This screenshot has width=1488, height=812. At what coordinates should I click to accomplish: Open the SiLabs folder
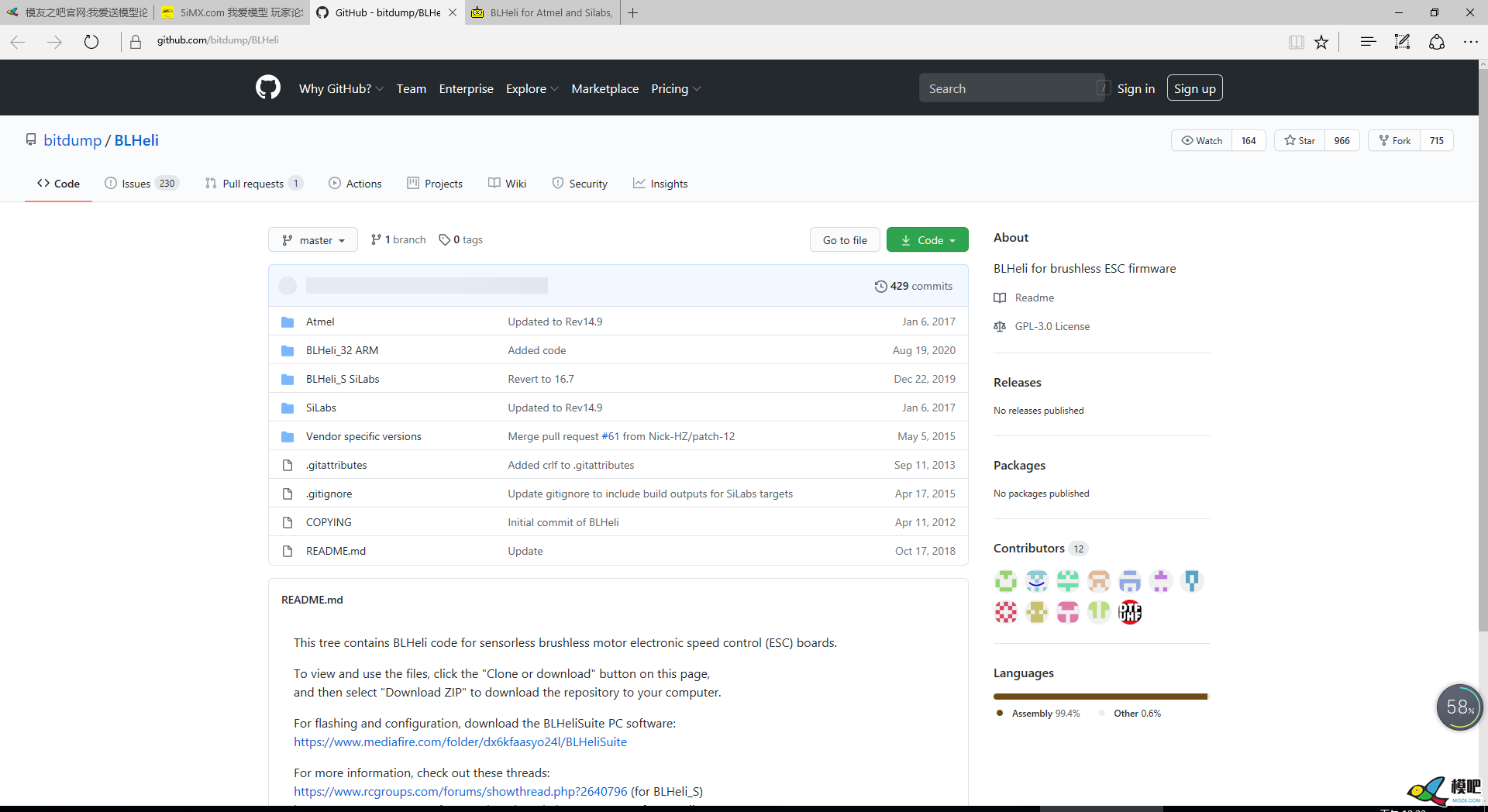pos(321,408)
